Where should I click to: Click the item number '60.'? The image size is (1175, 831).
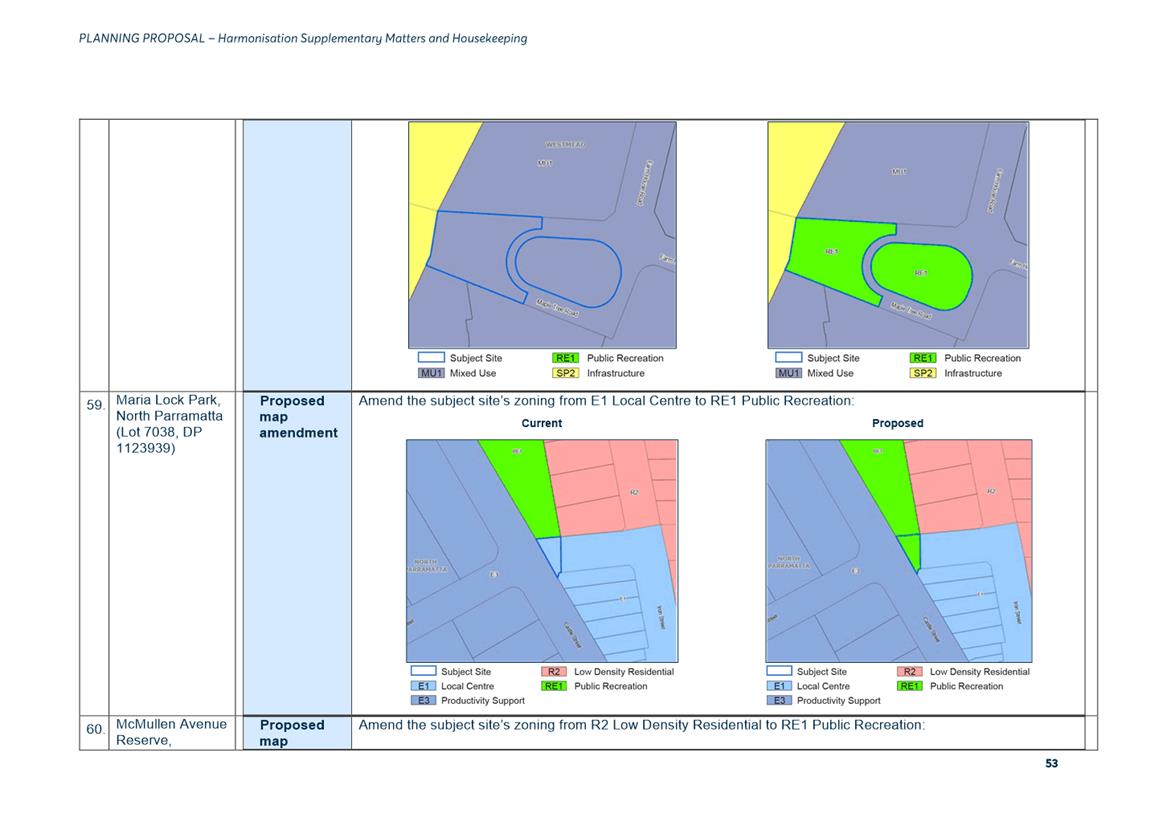coord(95,729)
